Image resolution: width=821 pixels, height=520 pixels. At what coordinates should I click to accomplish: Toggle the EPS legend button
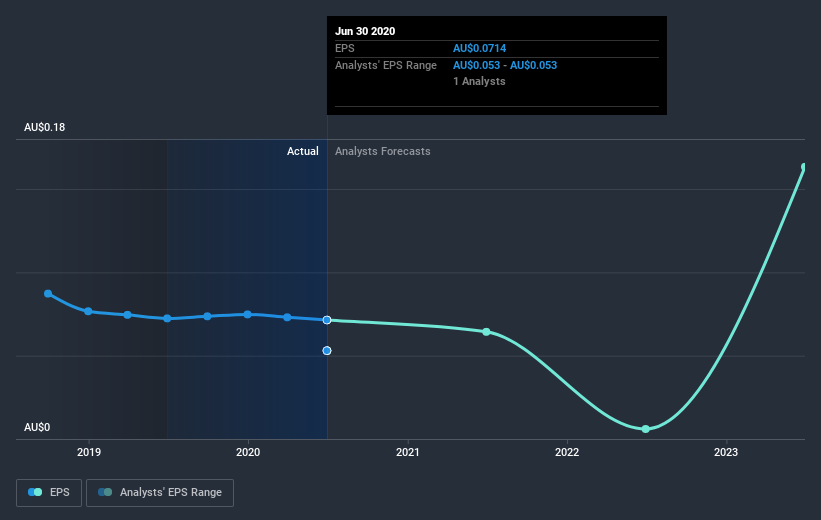49,492
